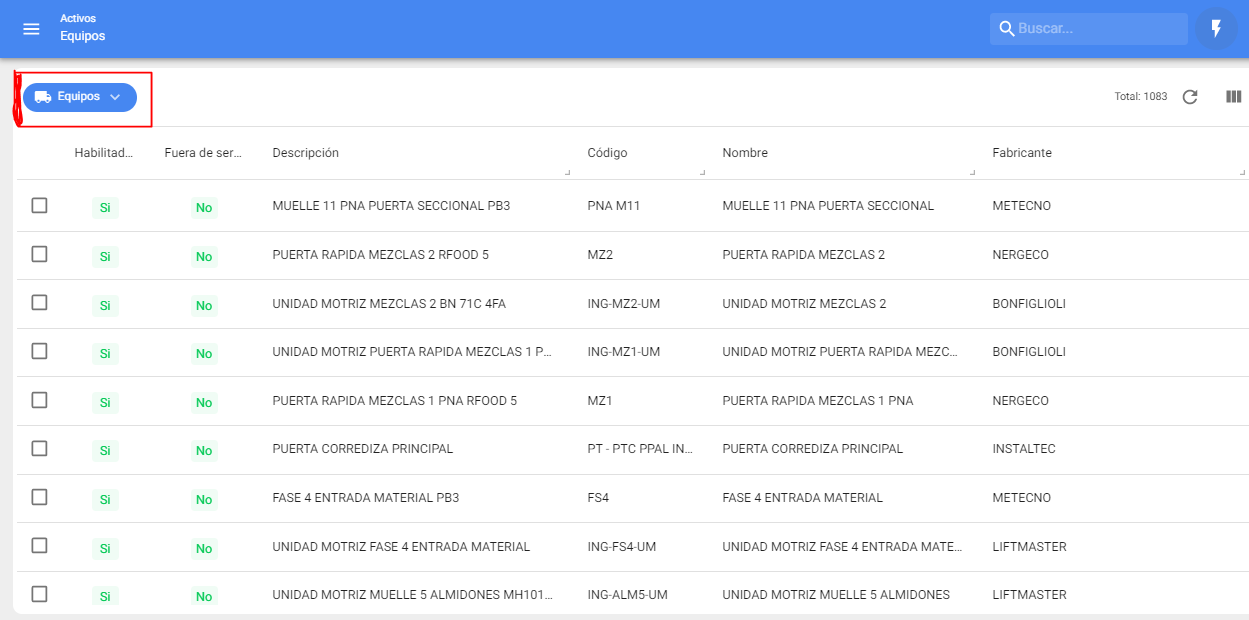Expand the Equipos dropdown chevron
This screenshot has width=1249, height=620.
(x=115, y=97)
